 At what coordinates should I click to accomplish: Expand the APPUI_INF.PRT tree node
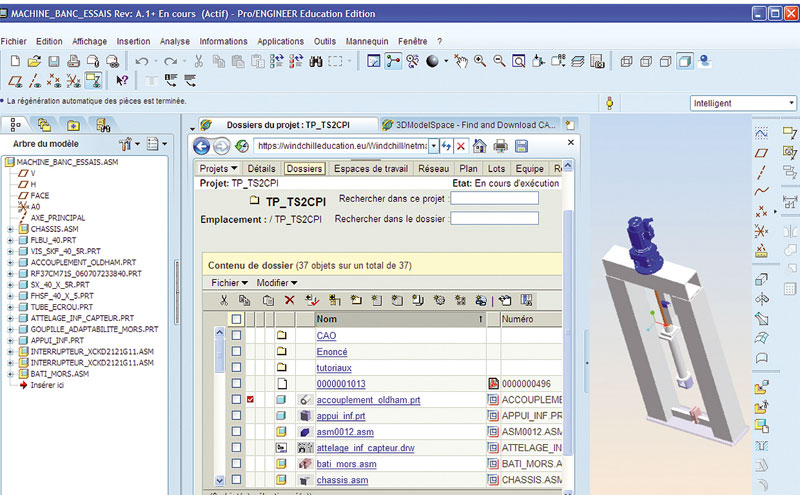tap(10, 340)
